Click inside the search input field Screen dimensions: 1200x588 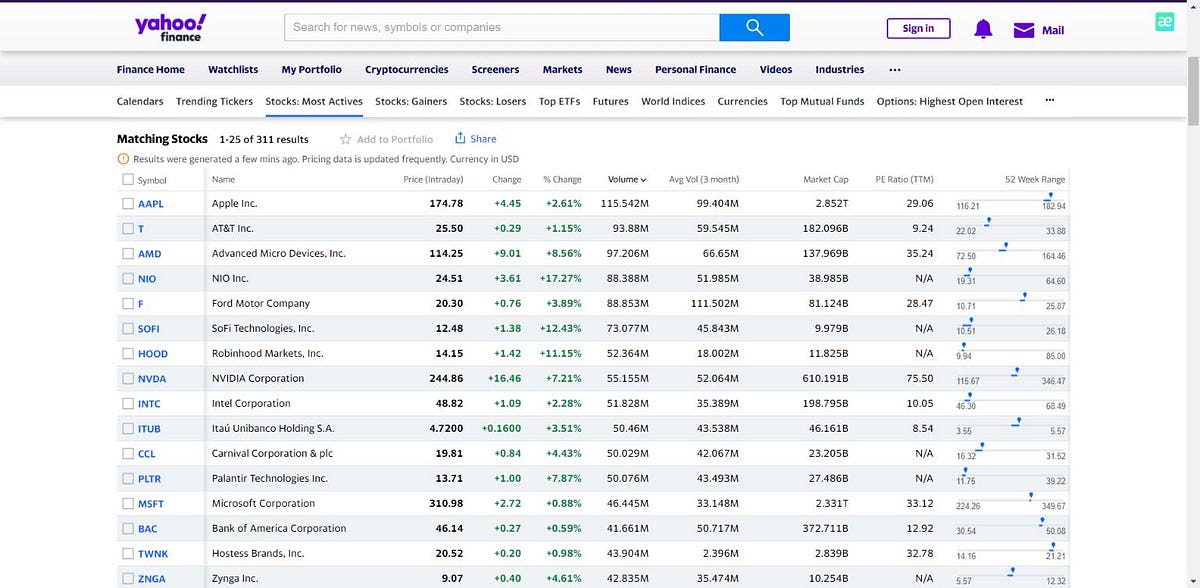(x=500, y=27)
